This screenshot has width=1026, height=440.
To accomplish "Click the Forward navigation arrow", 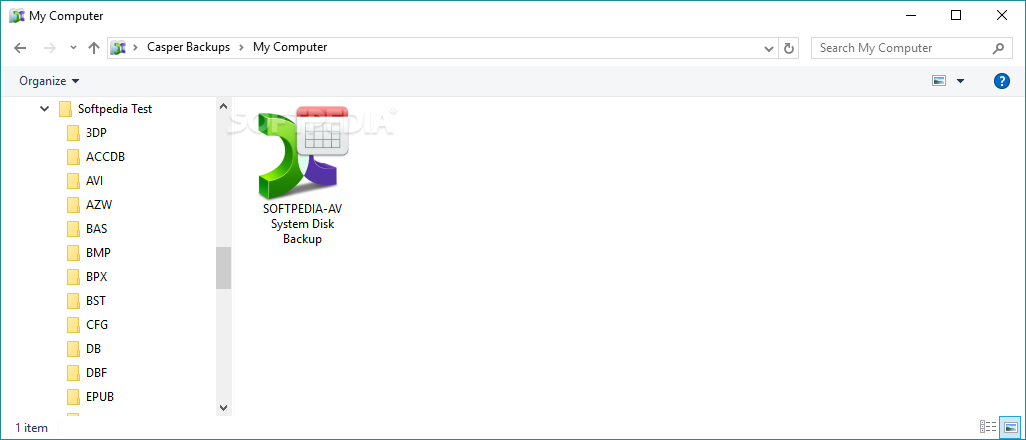I will (x=50, y=48).
